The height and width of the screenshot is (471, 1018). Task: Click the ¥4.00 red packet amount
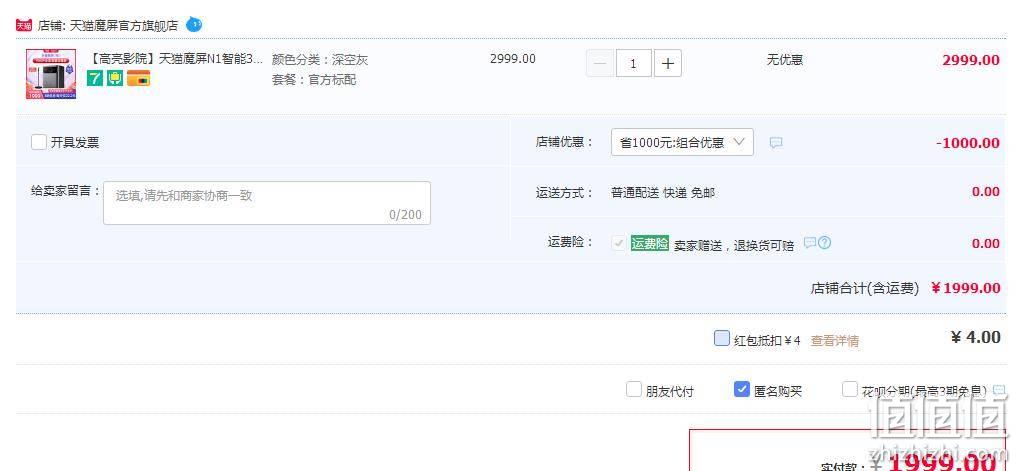coord(976,337)
